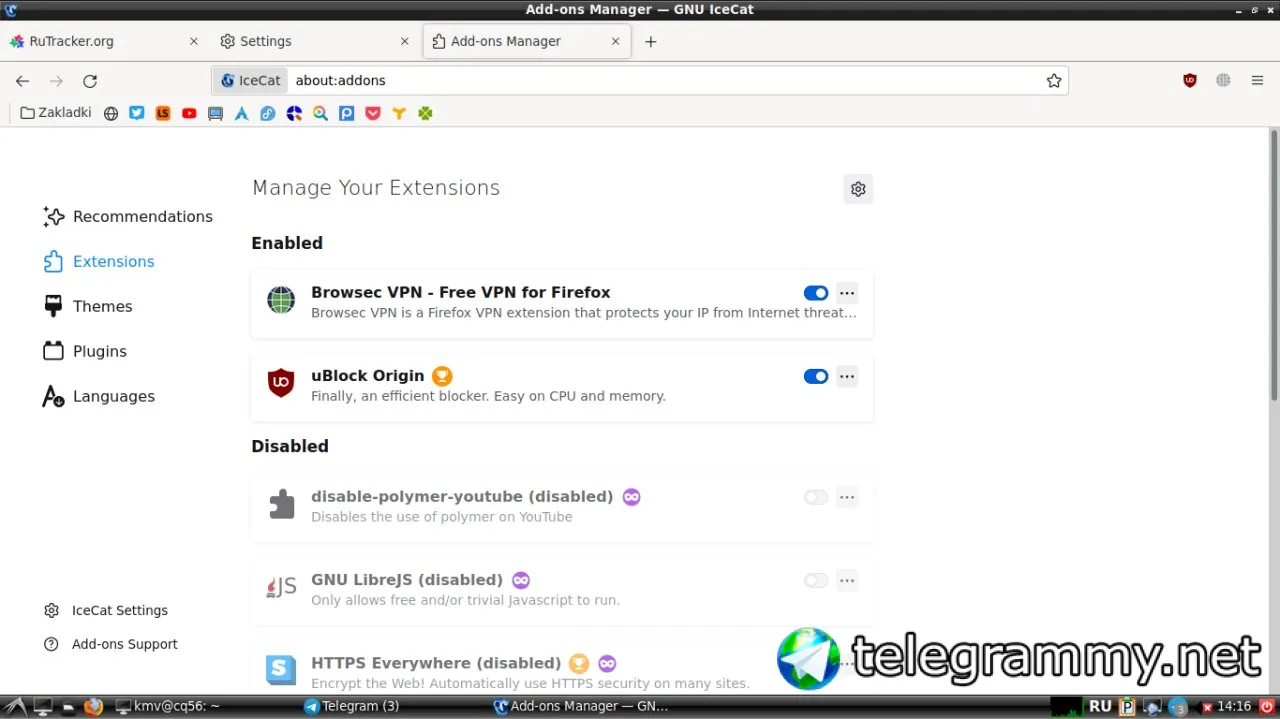The image size is (1280, 719).
Task: Open the Twitter bookmark icon
Action: click(x=137, y=113)
